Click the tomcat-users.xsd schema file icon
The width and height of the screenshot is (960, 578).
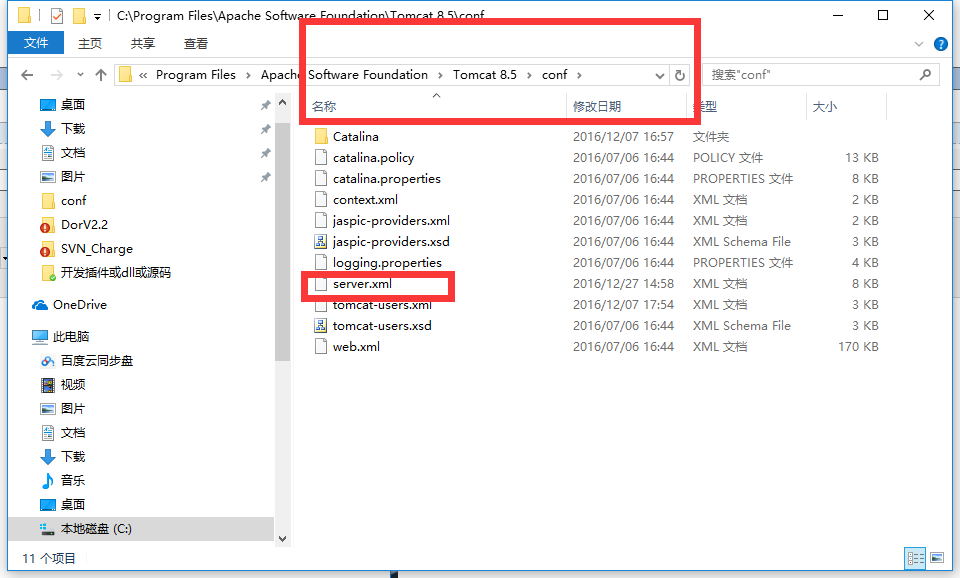[320, 325]
